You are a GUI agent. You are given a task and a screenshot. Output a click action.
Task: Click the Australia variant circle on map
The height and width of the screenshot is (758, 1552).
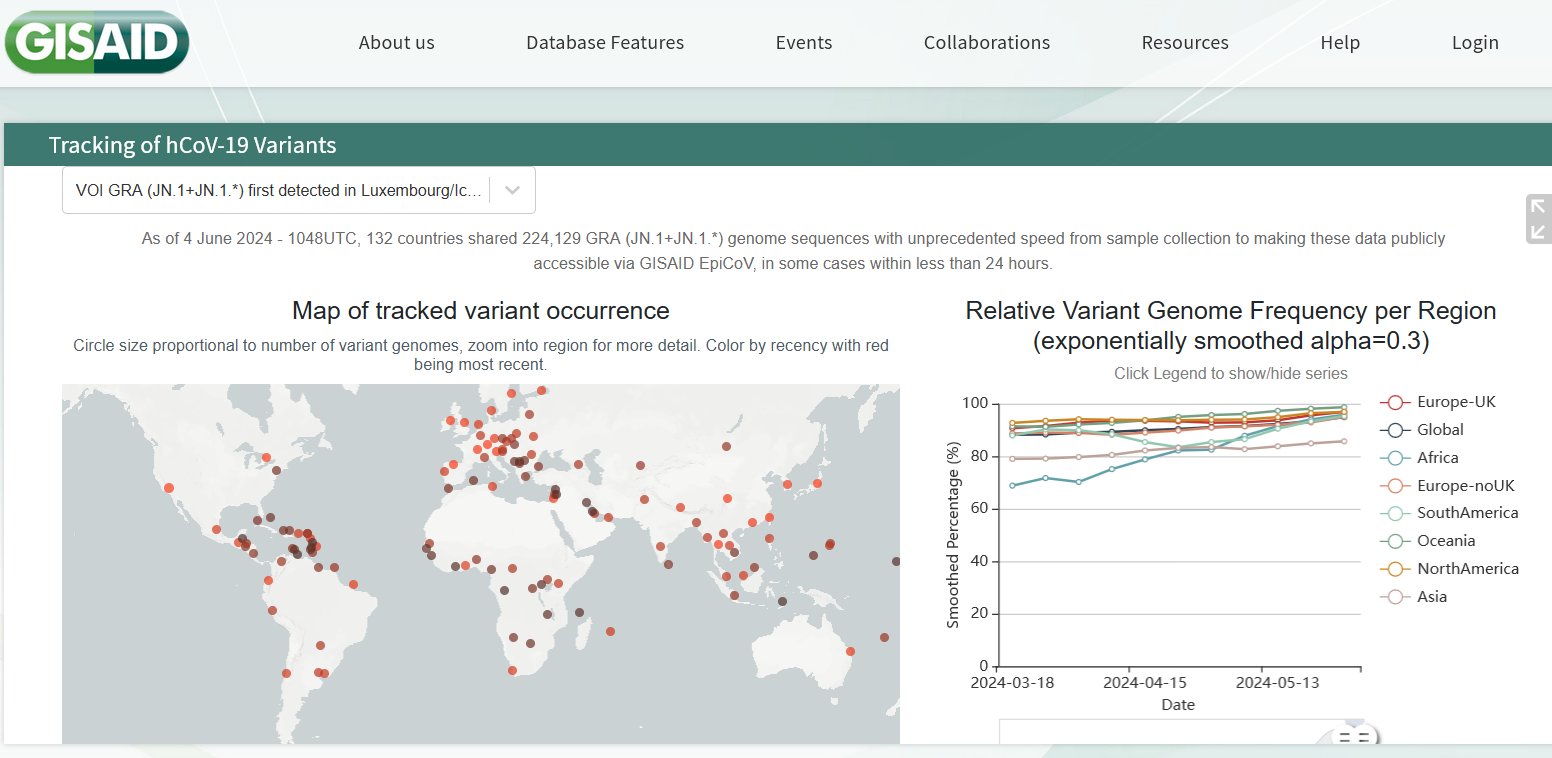tap(850, 651)
